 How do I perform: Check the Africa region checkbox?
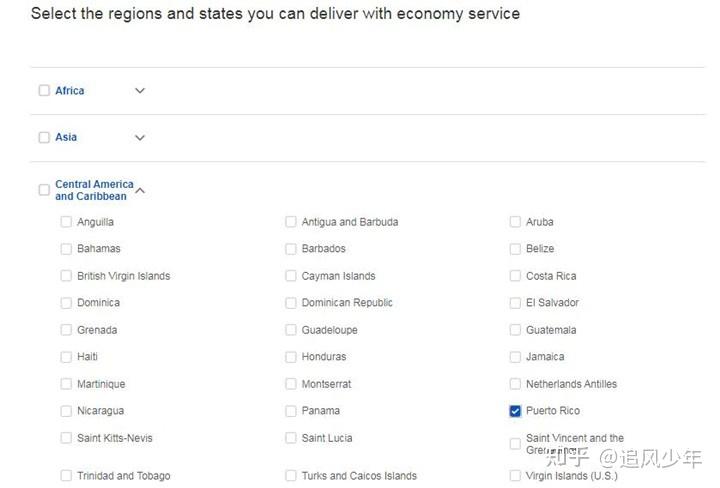pyautogui.click(x=44, y=91)
